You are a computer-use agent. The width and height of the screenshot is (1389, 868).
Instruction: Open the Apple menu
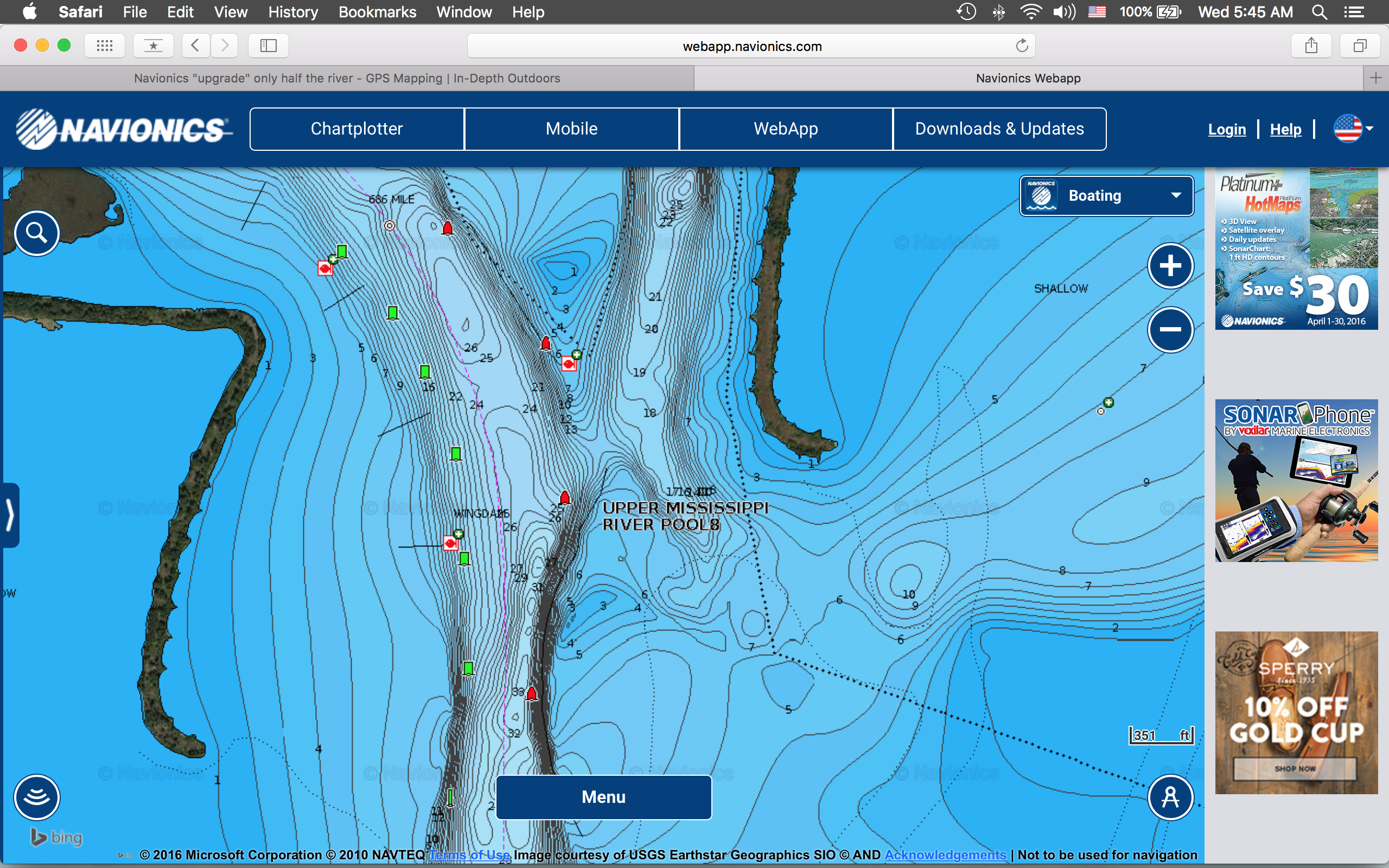[x=30, y=11]
